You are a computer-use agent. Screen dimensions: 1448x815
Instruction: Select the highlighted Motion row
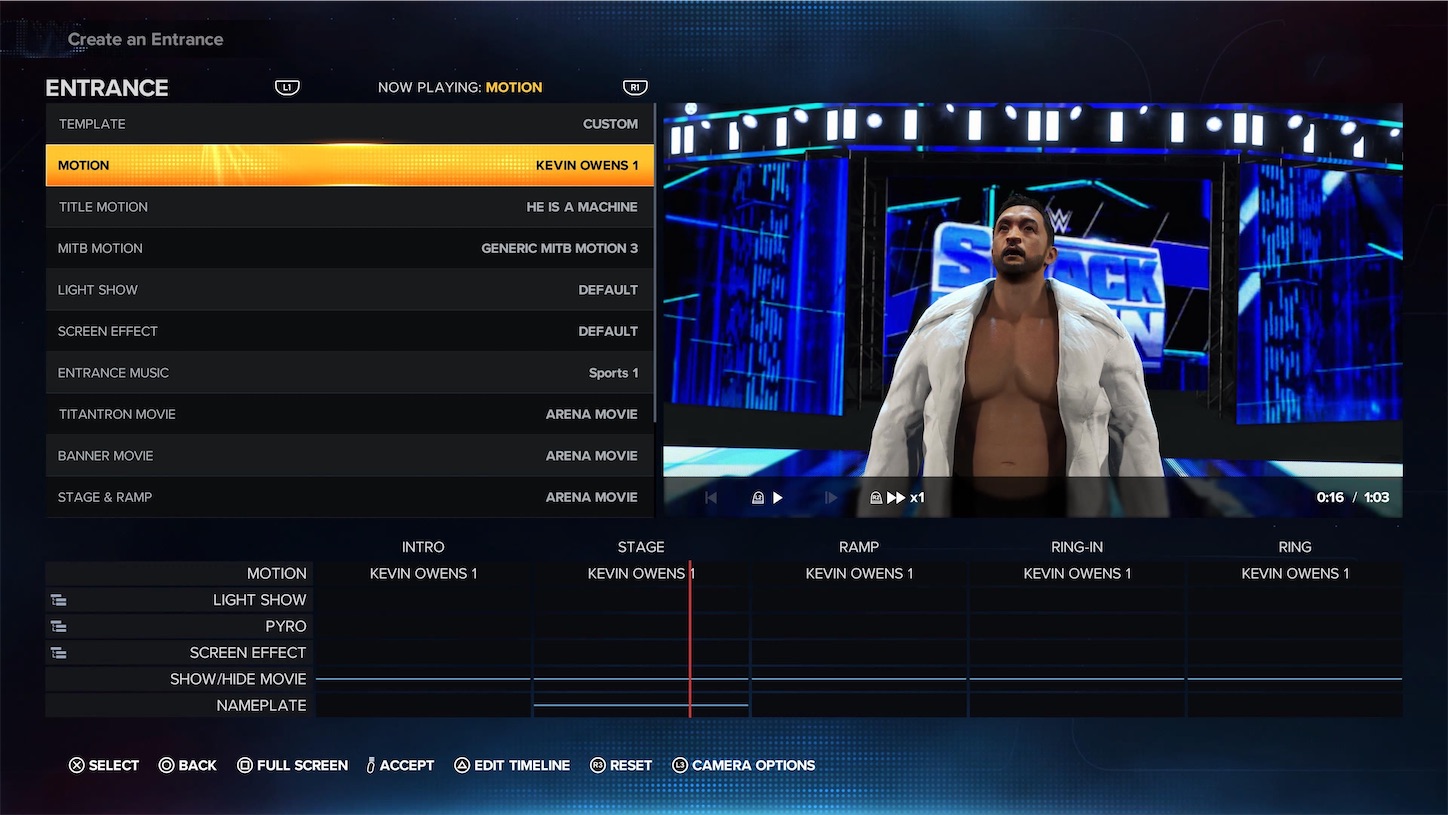click(x=350, y=165)
